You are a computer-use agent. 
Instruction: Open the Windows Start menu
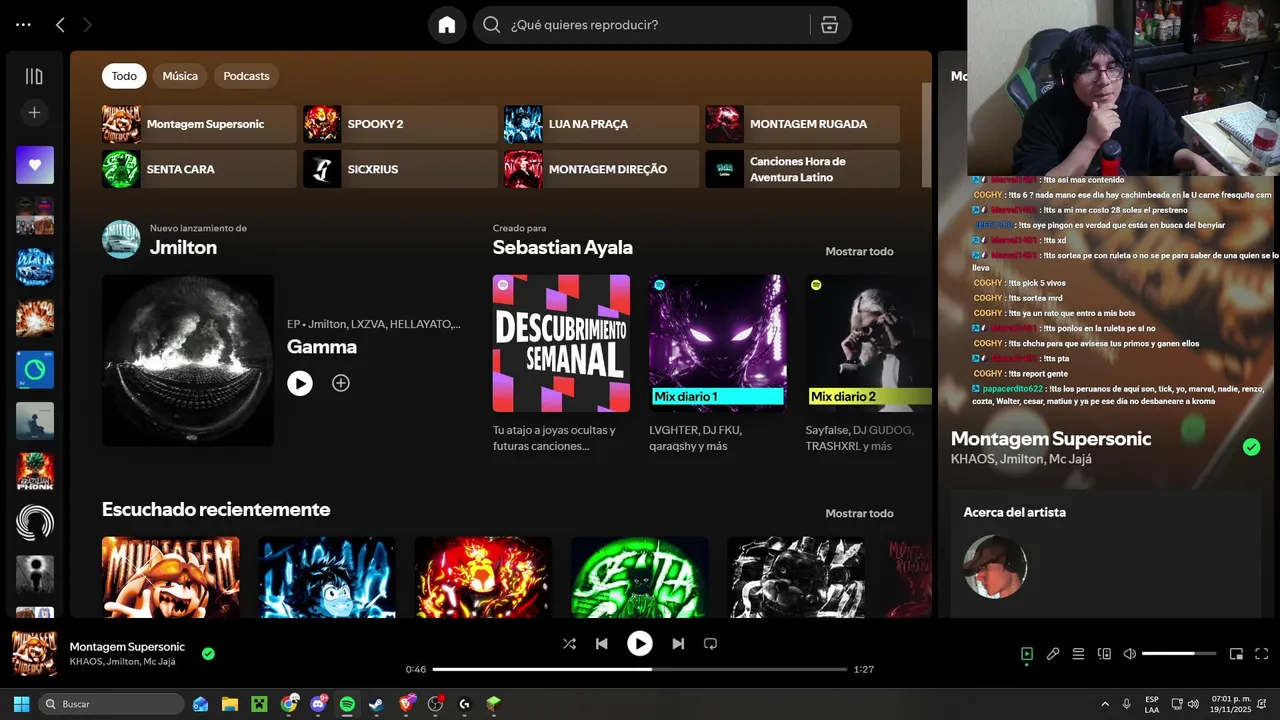pyautogui.click(x=21, y=704)
